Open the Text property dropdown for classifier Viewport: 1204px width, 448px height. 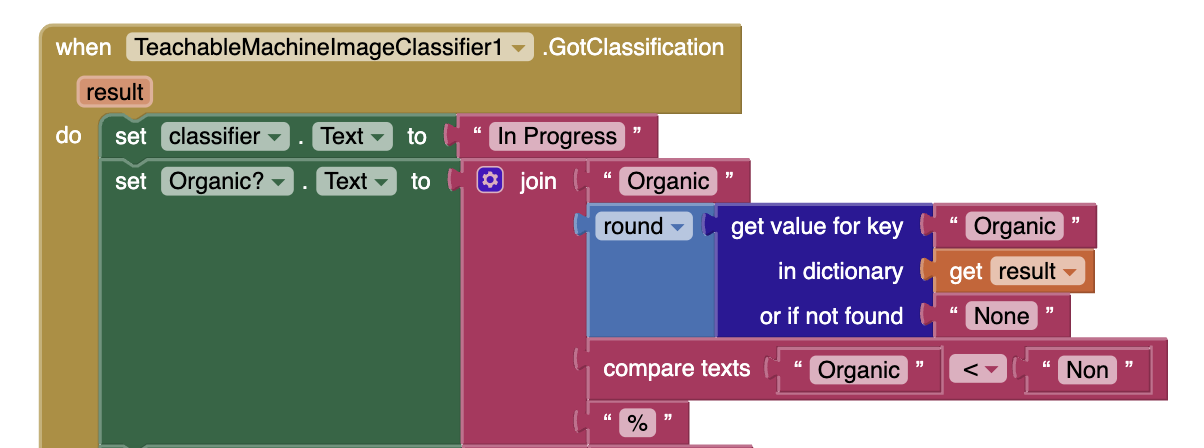click(380, 137)
